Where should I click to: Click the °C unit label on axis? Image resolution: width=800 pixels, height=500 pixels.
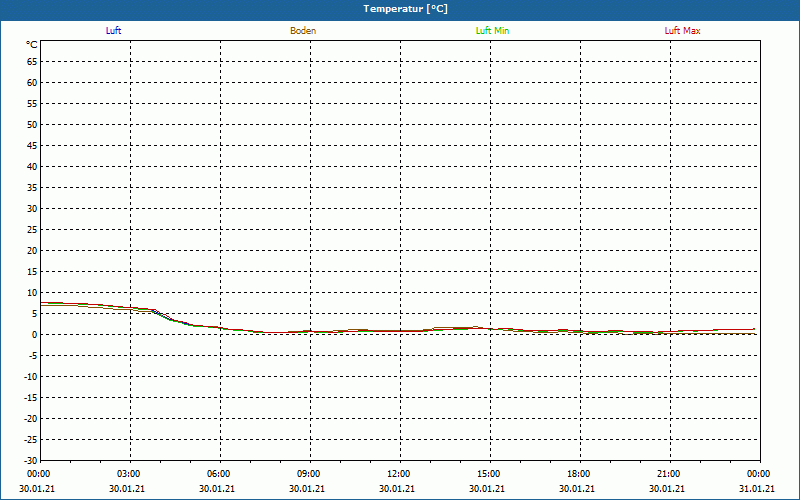coord(32,45)
